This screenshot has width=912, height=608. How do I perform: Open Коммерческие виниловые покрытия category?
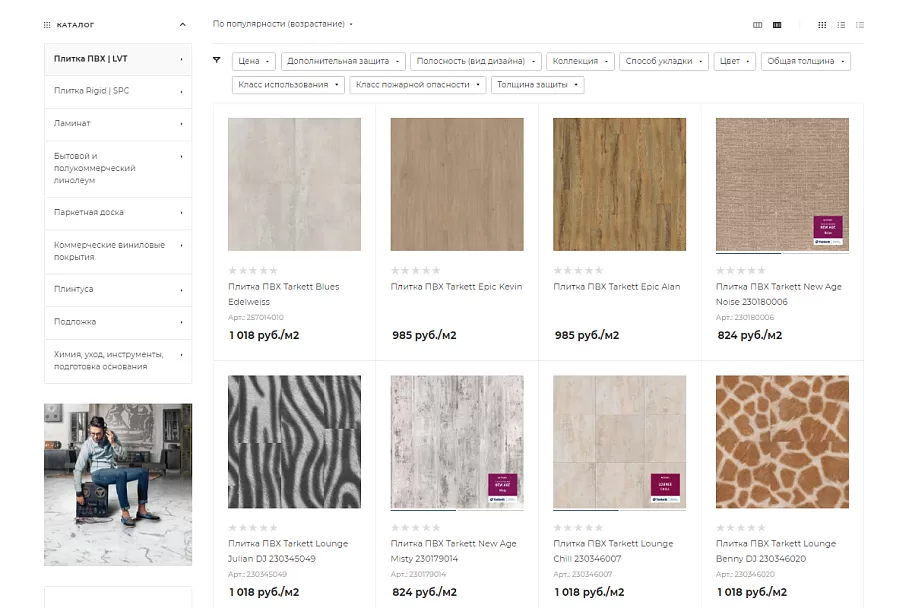tap(118, 251)
